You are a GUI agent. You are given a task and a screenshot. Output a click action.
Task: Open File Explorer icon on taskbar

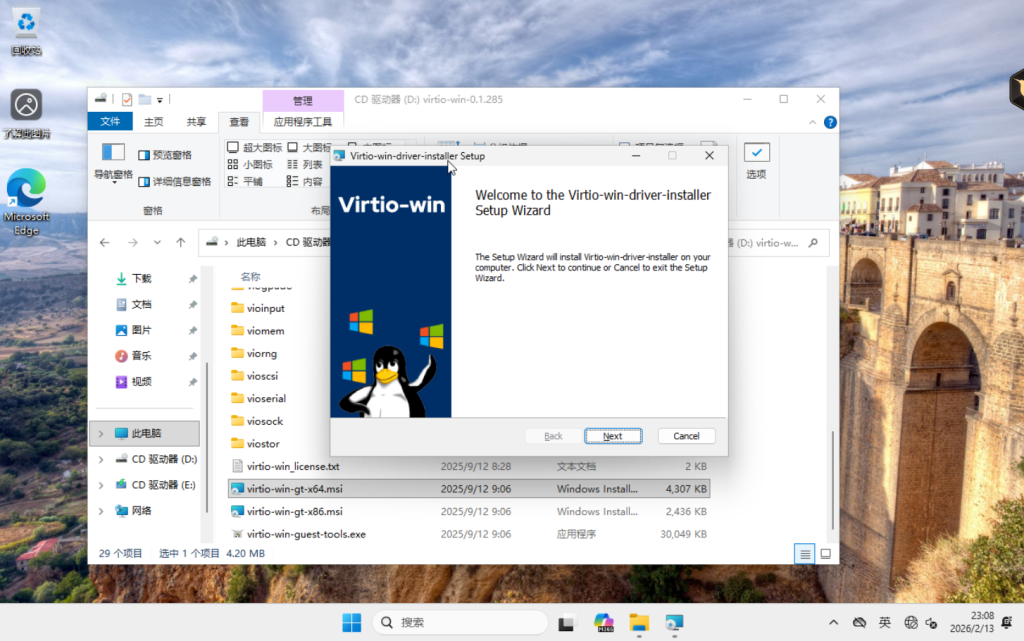tap(638, 622)
